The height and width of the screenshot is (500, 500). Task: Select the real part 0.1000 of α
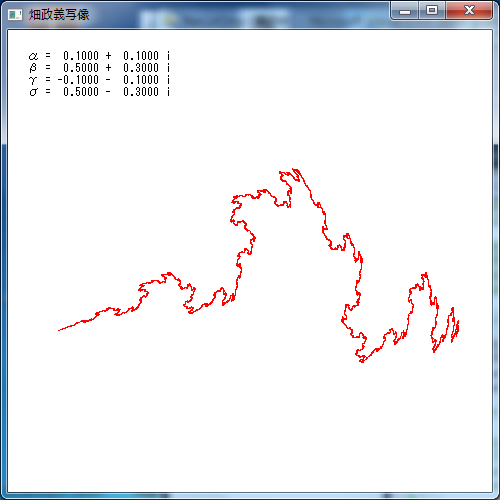pos(81,56)
